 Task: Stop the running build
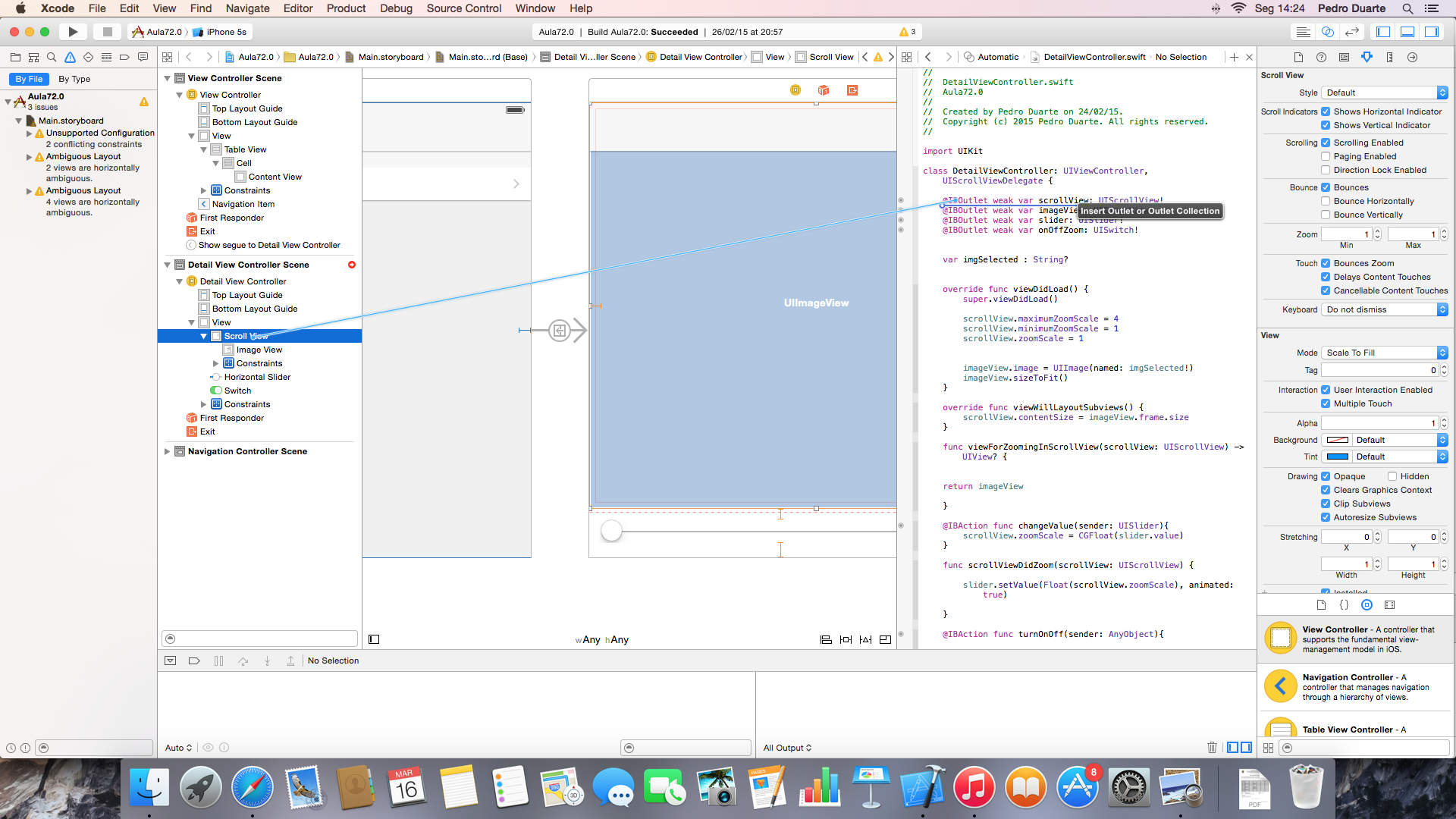pos(108,32)
